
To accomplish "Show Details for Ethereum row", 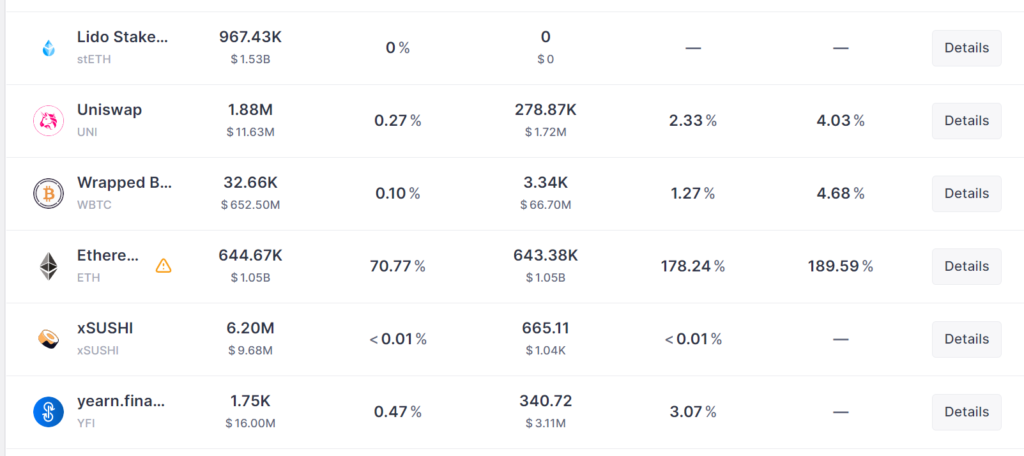I will [x=966, y=266].
